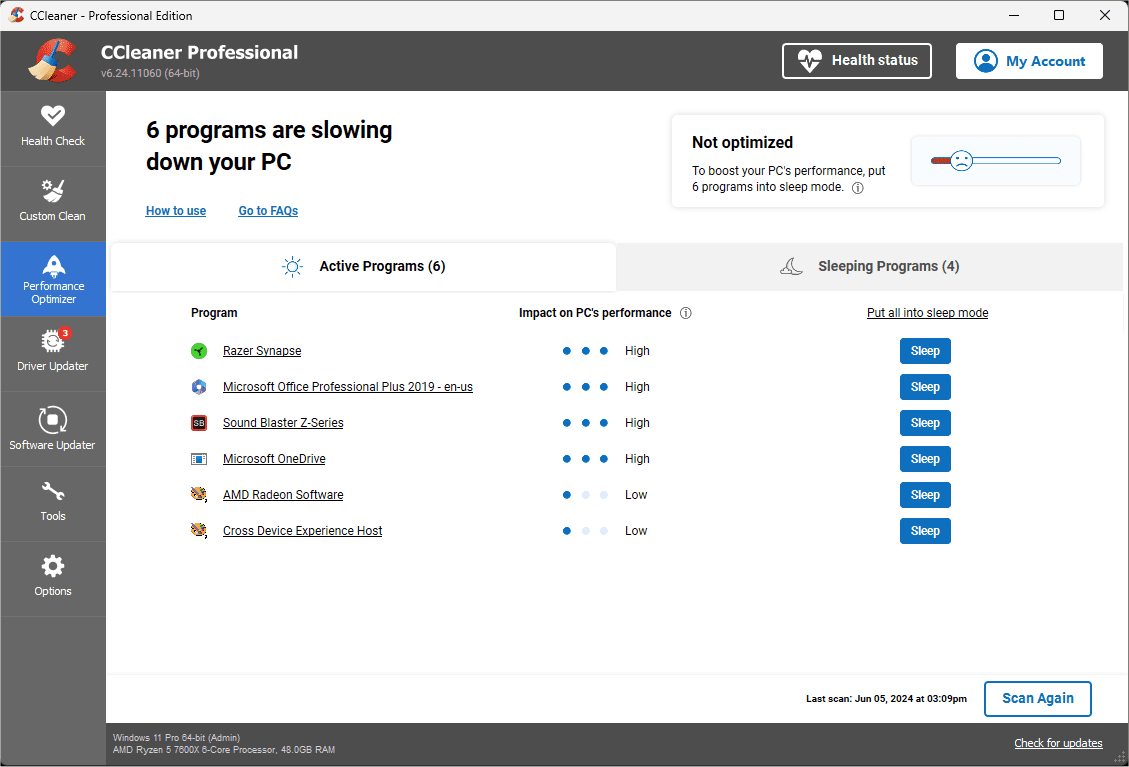Click Put all into sleep mode
1129x767 pixels.
tap(927, 312)
